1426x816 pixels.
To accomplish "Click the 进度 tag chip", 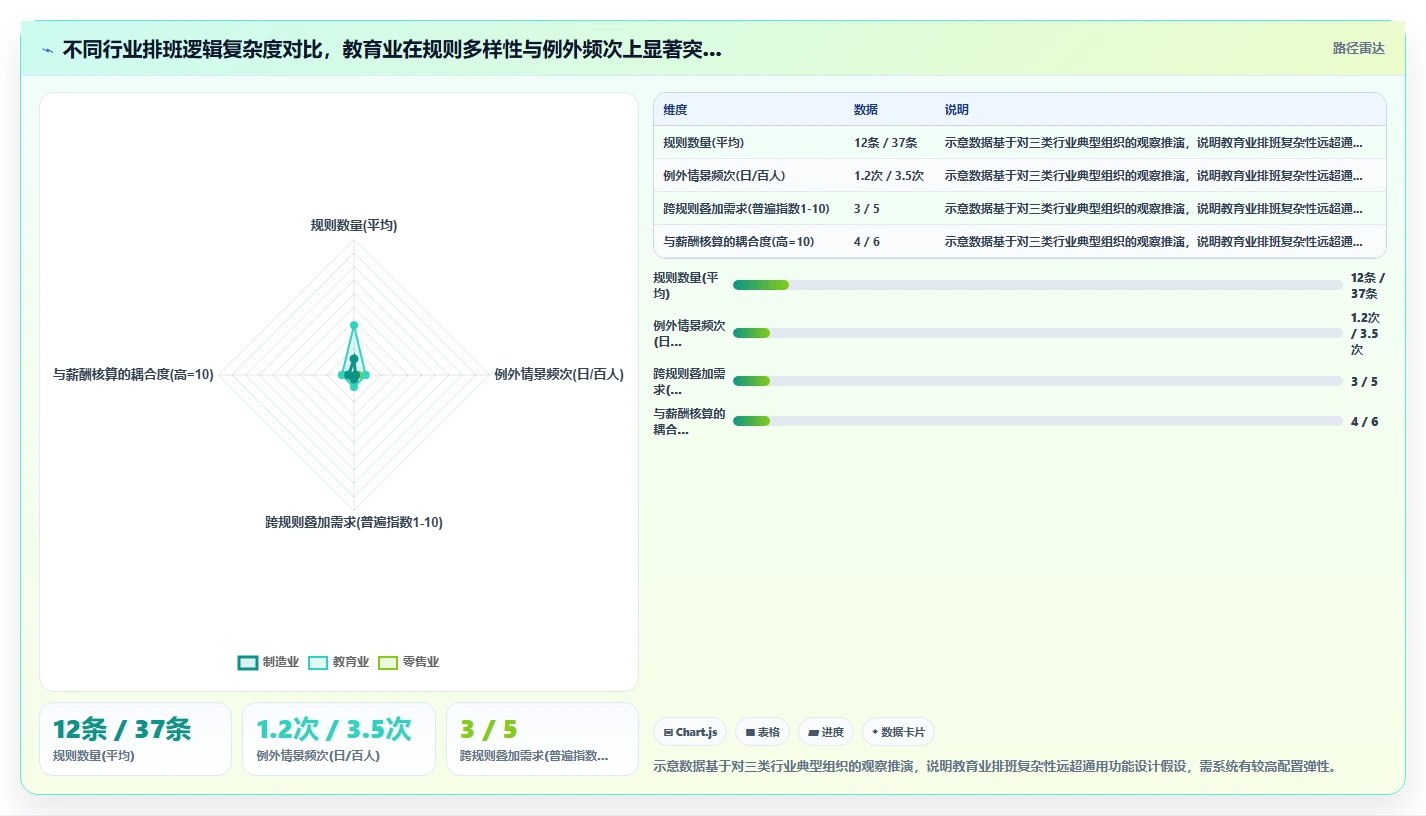I will coord(825,732).
